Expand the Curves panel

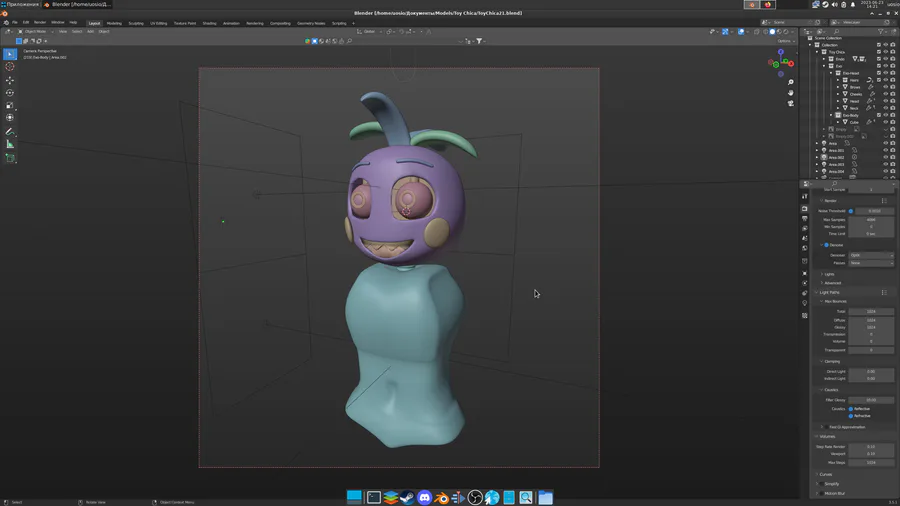(824, 474)
